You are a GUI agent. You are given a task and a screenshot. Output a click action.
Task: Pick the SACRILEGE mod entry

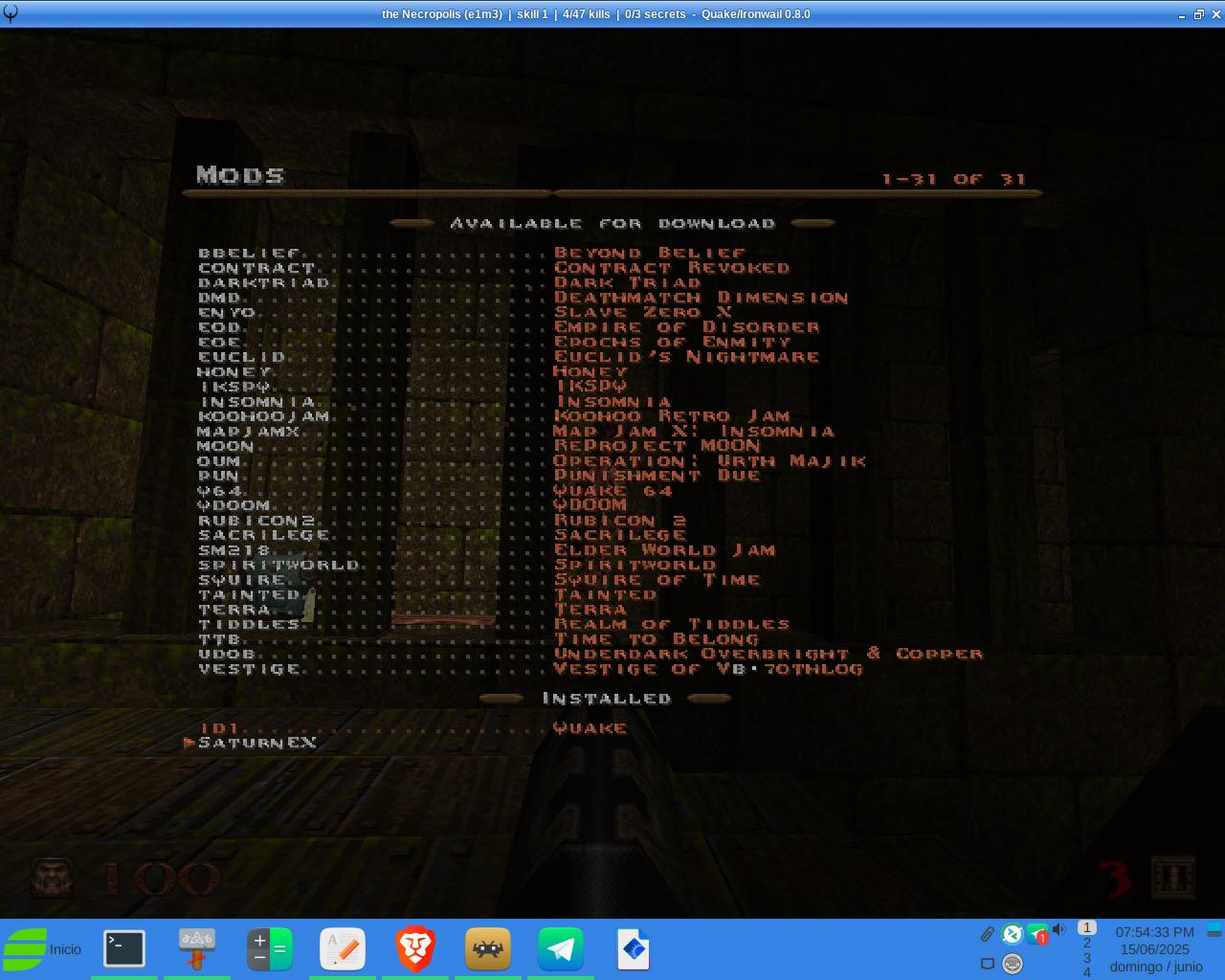442,535
